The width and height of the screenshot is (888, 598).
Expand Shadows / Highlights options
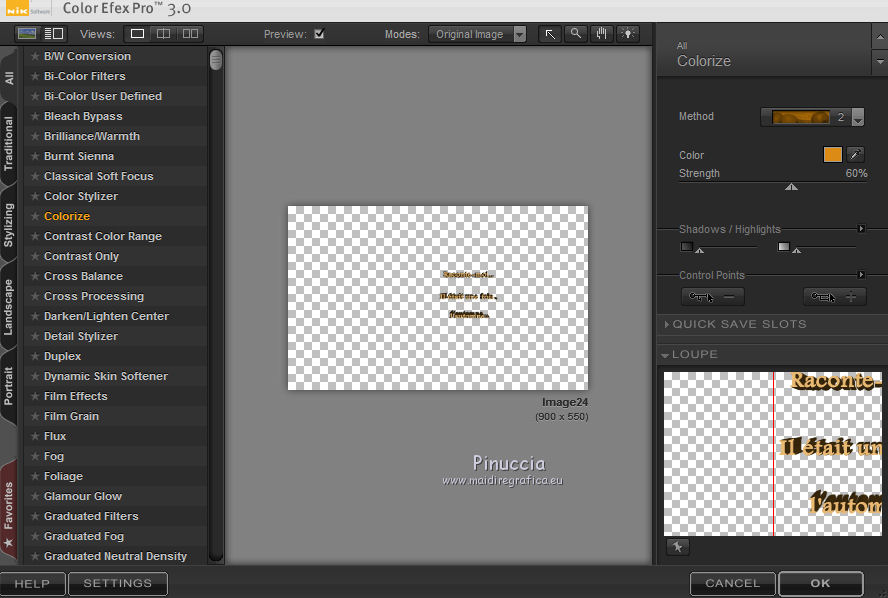(x=861, y=228)
